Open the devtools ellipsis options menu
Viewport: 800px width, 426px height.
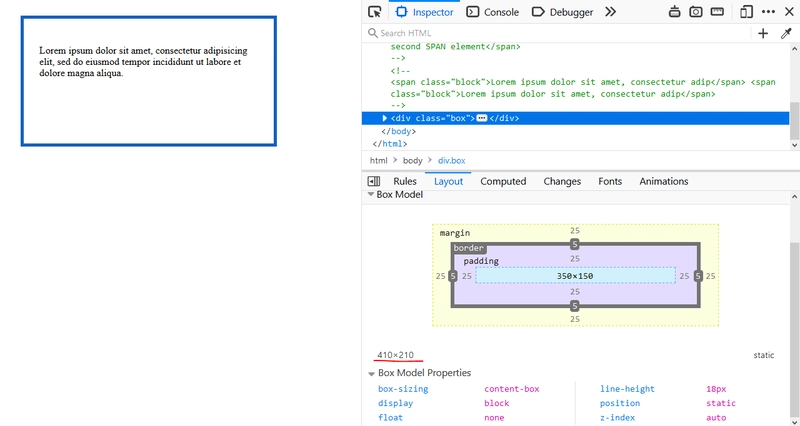pos(768,12)
